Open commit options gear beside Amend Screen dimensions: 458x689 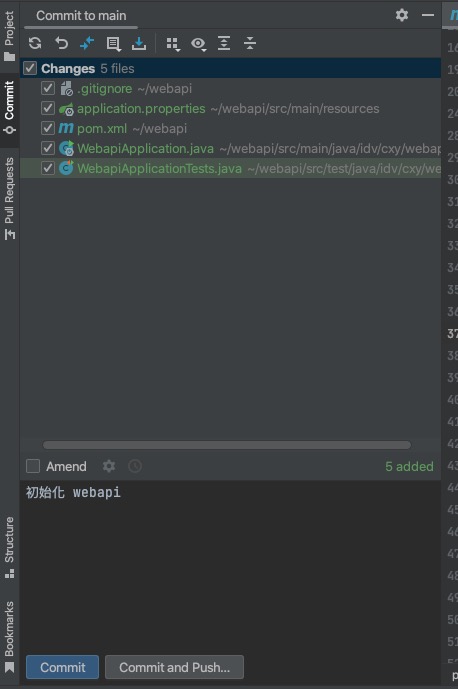[109, 466]
